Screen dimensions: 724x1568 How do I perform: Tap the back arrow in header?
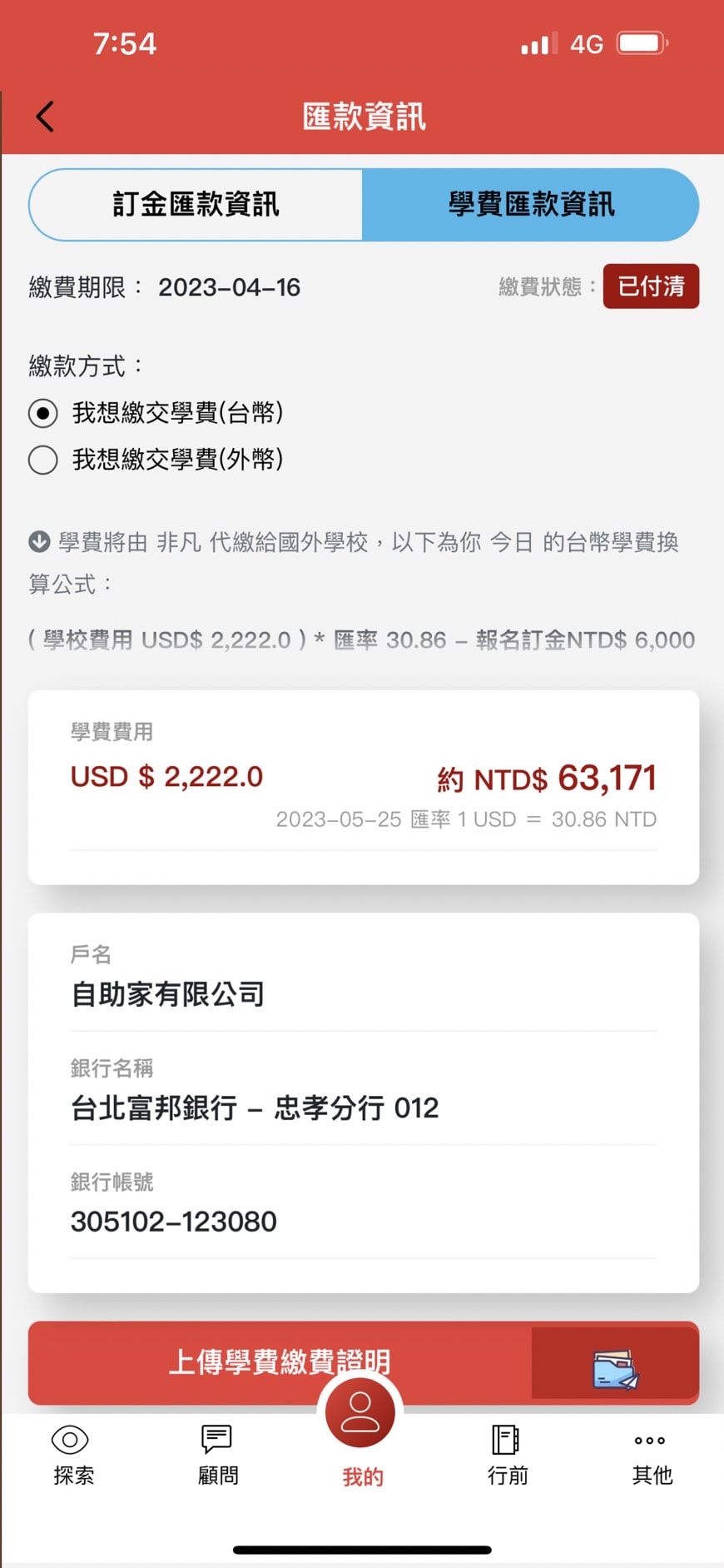click(46, 117)
